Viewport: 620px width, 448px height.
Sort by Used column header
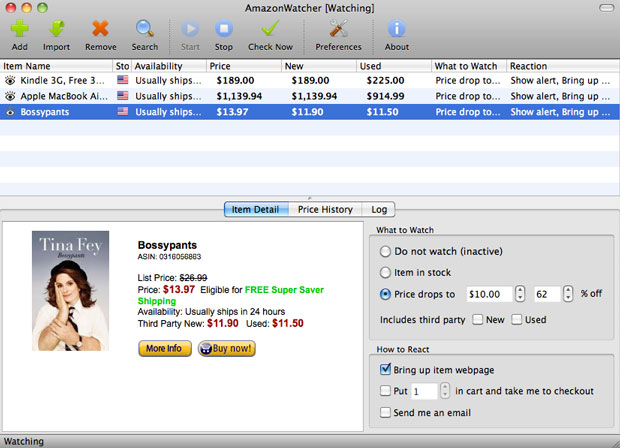[394, 66]
